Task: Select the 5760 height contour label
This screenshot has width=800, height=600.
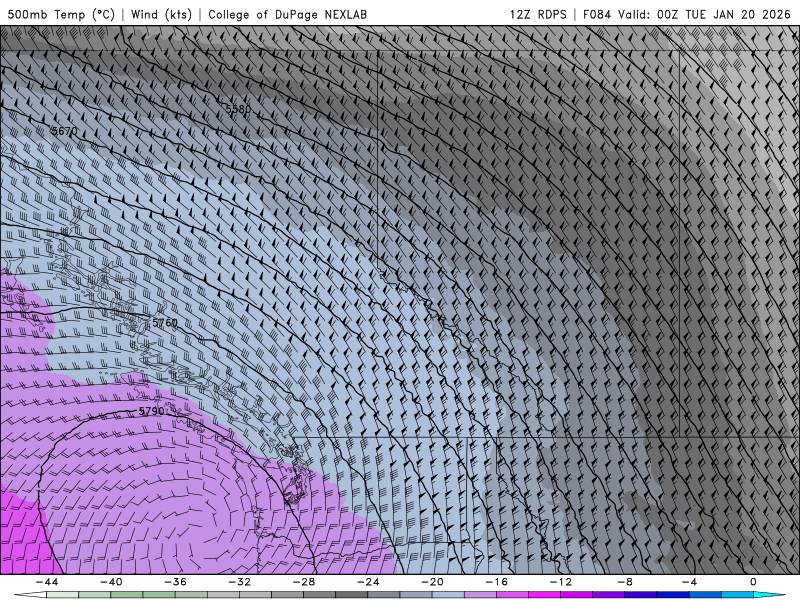Action: point(165,323)
